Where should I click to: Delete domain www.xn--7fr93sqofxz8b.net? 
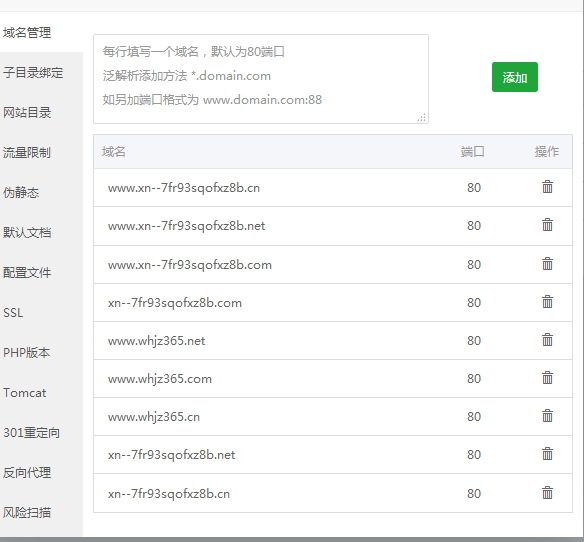pyautogui.click(x=547, y=225)
